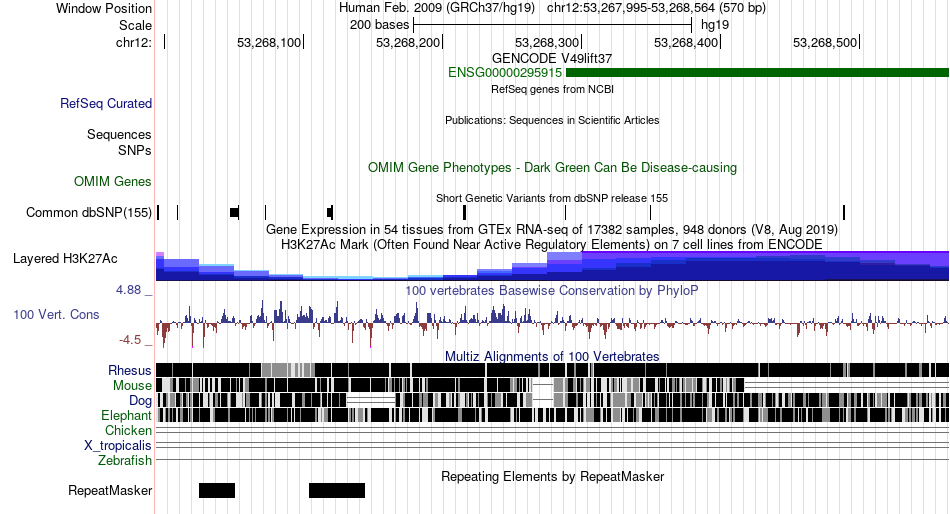Select the Zebrafish species label
Image resolution: width=950 pixels, height=514 pixels.
click(x=125, y=461)
